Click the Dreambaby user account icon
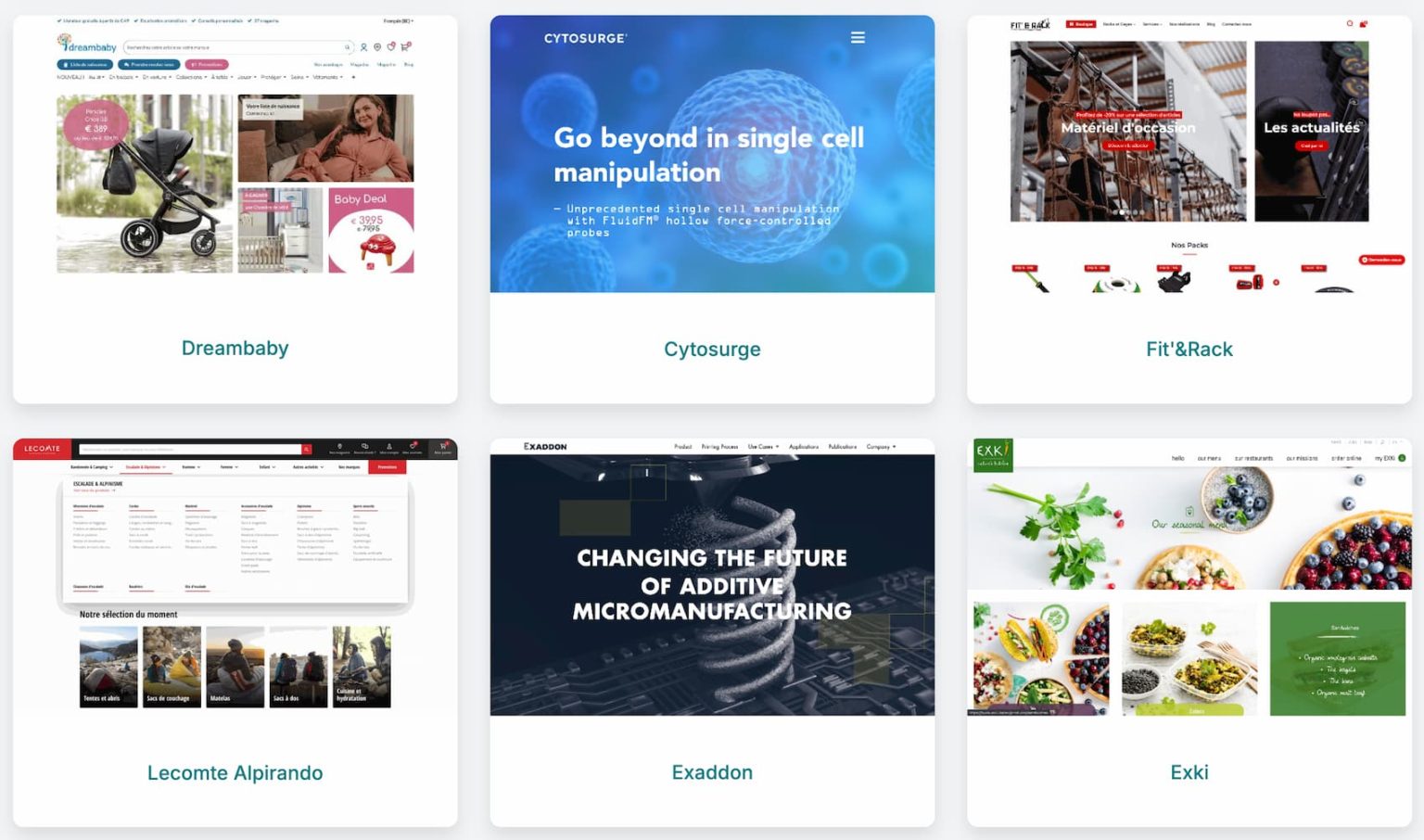The height and width of the screenshot is (840, 1424). 363,46
